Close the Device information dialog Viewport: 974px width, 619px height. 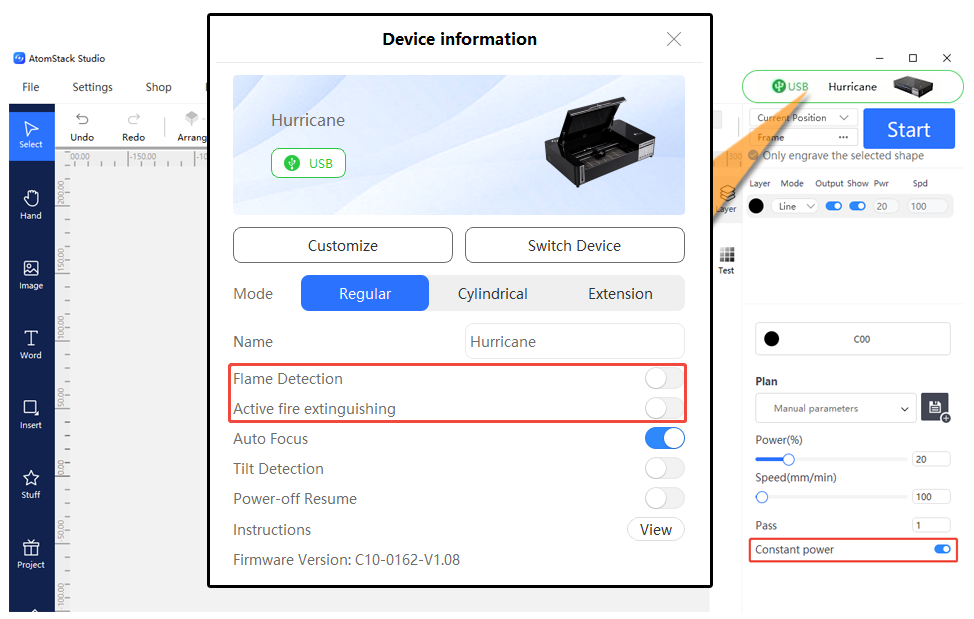[x=674, y=39]
